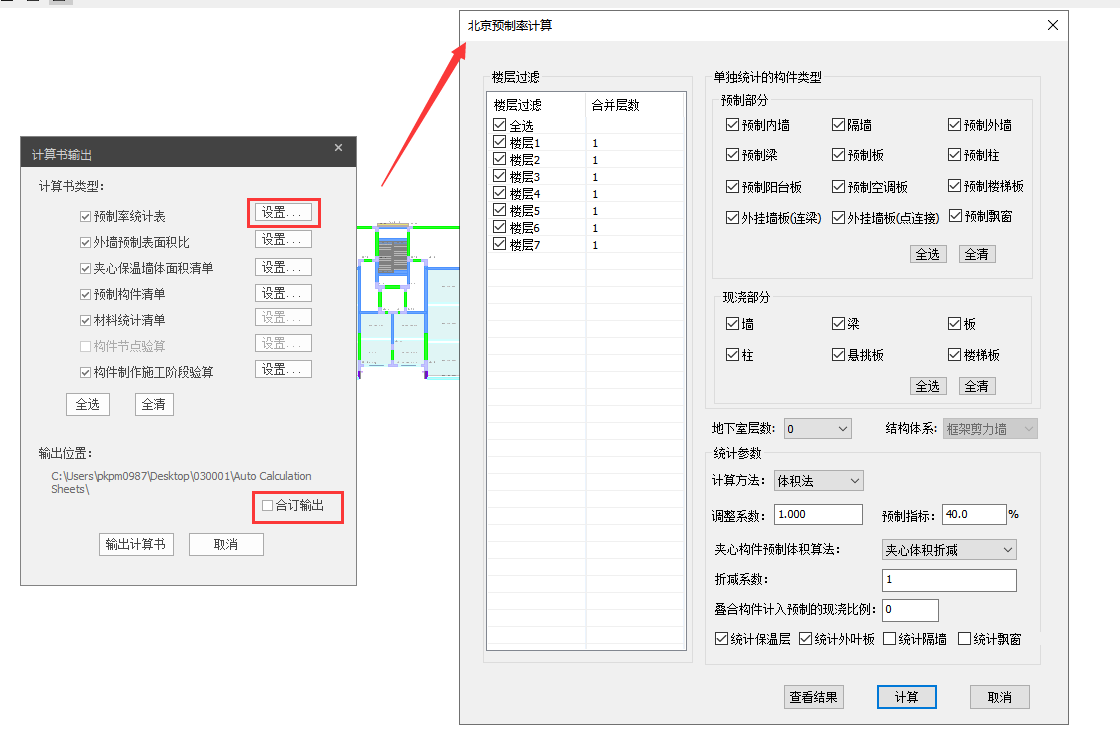Open 设置 for 构件制作施工阶段验算
1120x748 pixels.
pyautogui.click(x=283, y=369)
